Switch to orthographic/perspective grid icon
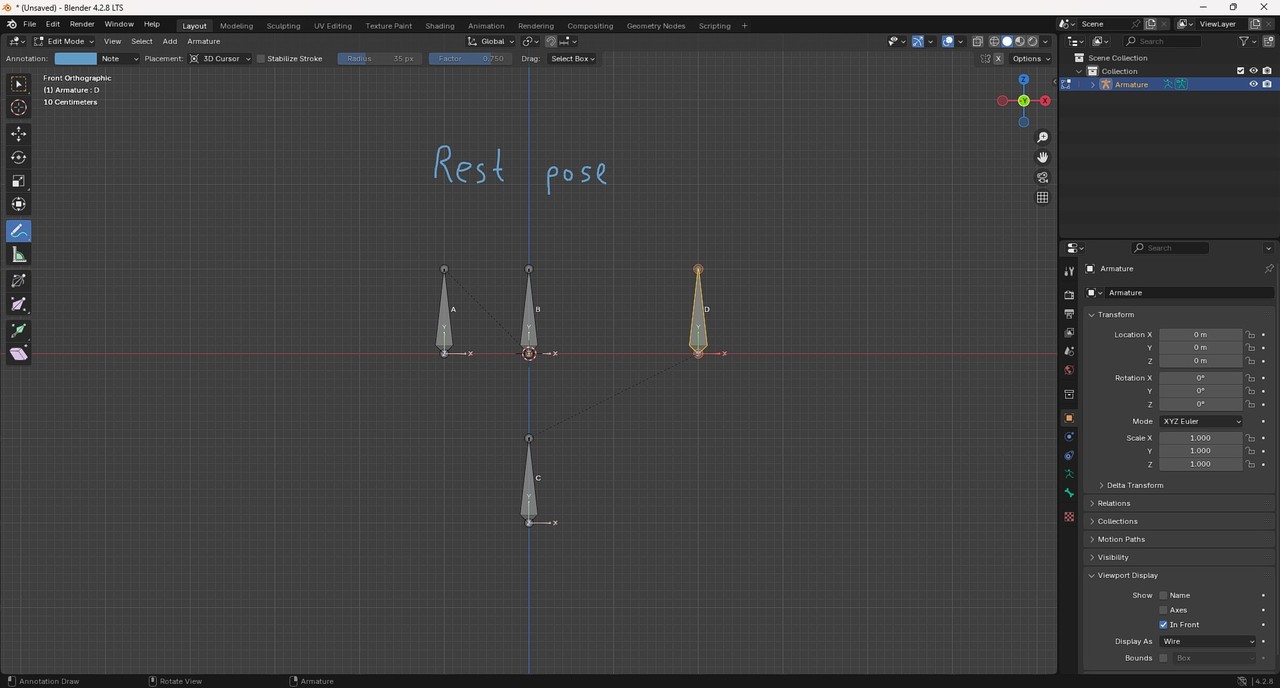1280x688 pixels. 1042,197
